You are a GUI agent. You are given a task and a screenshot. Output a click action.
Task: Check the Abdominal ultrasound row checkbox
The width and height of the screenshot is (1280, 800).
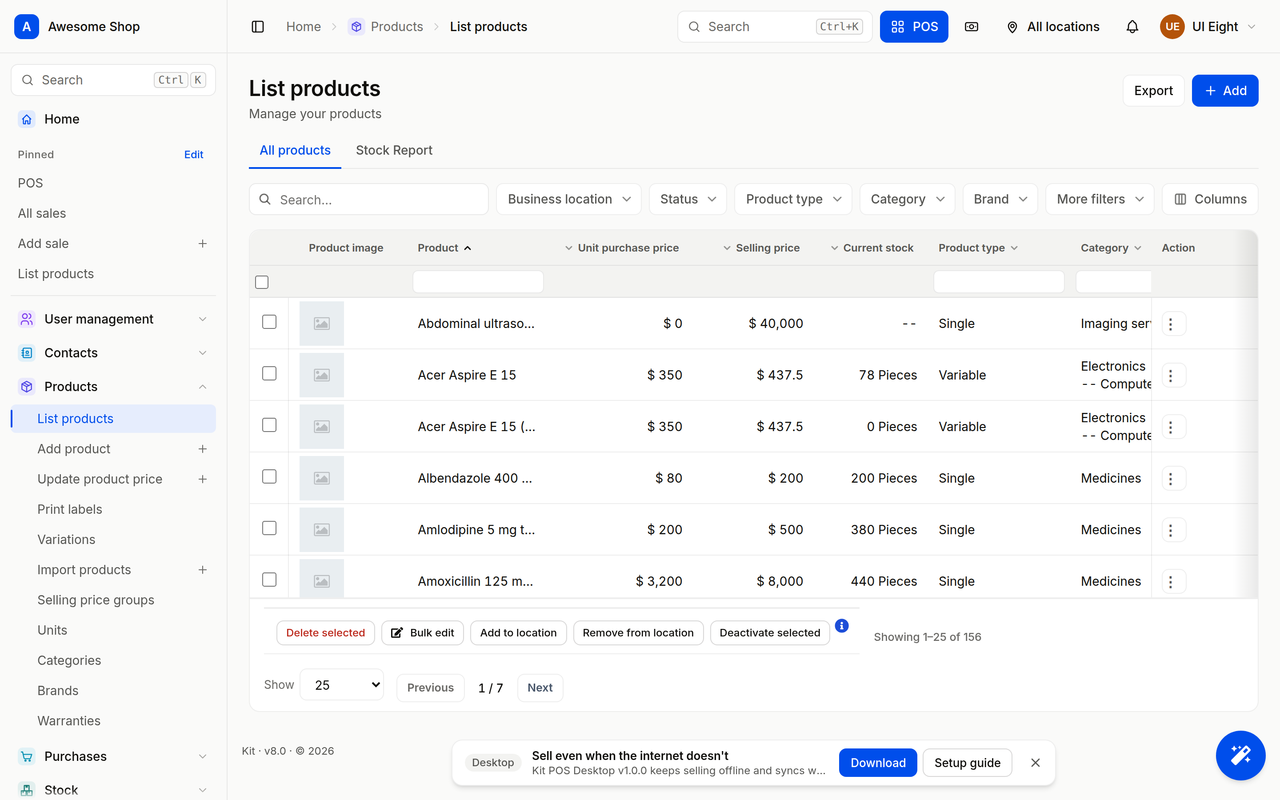(x=269, y=322)
